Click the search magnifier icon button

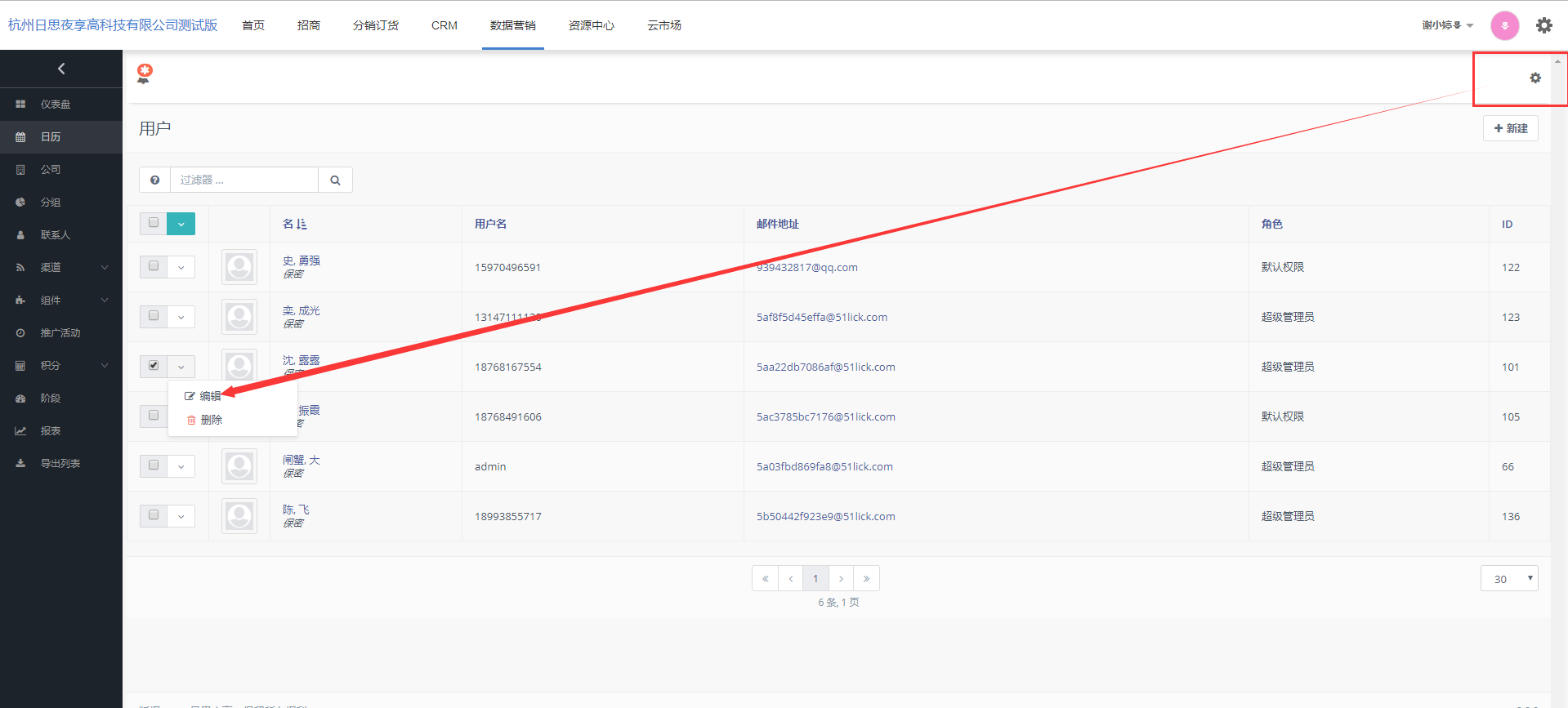pyautogui.click(x=335, y=180)
